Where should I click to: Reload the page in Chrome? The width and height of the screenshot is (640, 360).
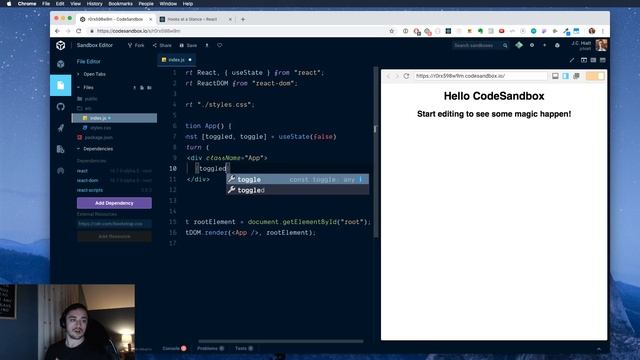[x=79, y=31]
